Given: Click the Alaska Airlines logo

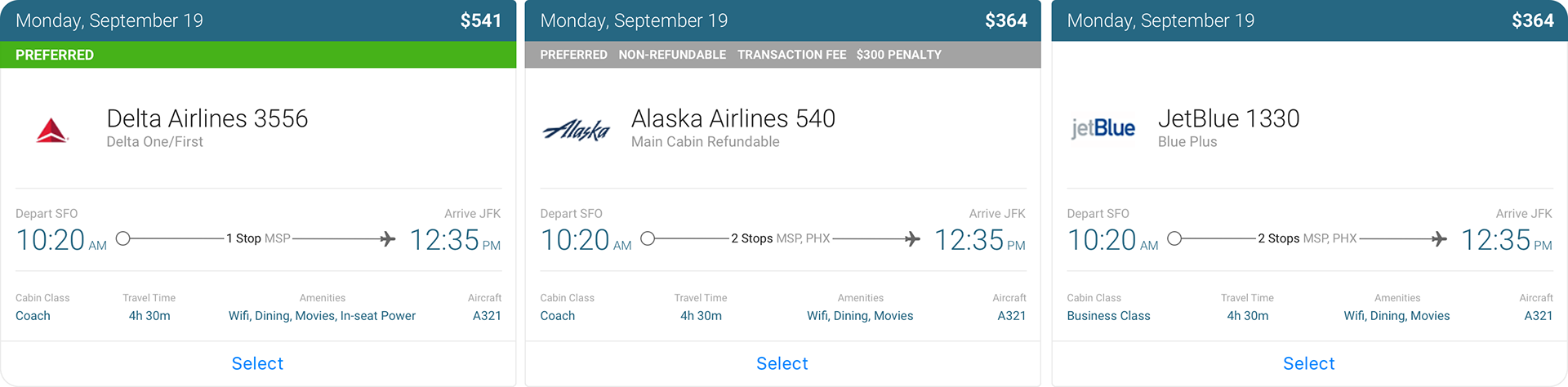Looking at the screenshot, I should pyautogui.click(x=577, y=130).
